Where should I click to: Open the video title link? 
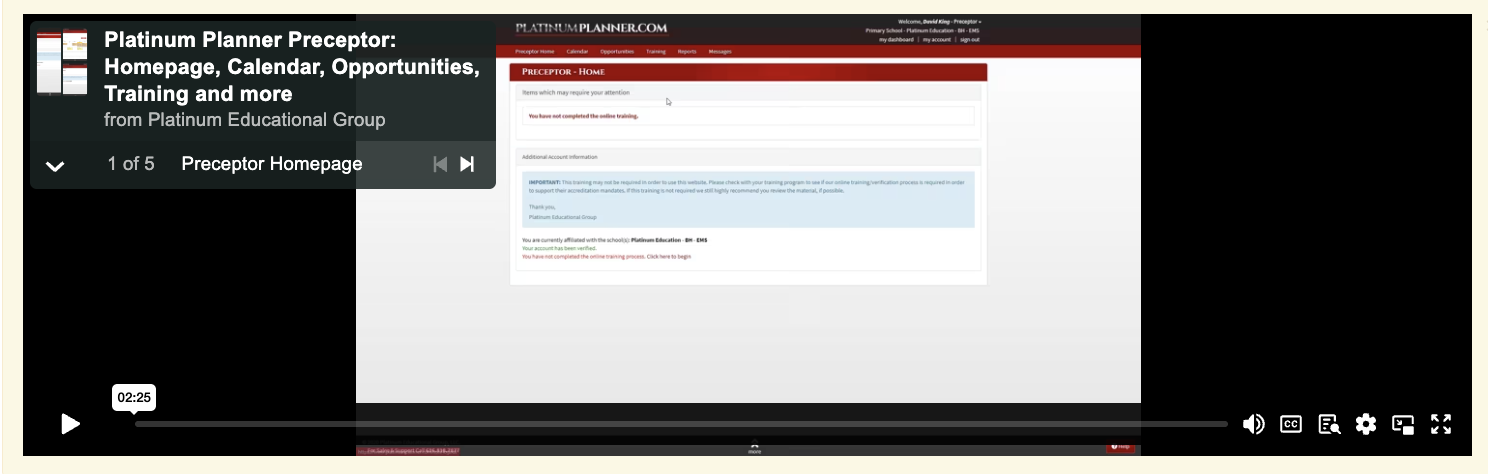tap(292, 67)
